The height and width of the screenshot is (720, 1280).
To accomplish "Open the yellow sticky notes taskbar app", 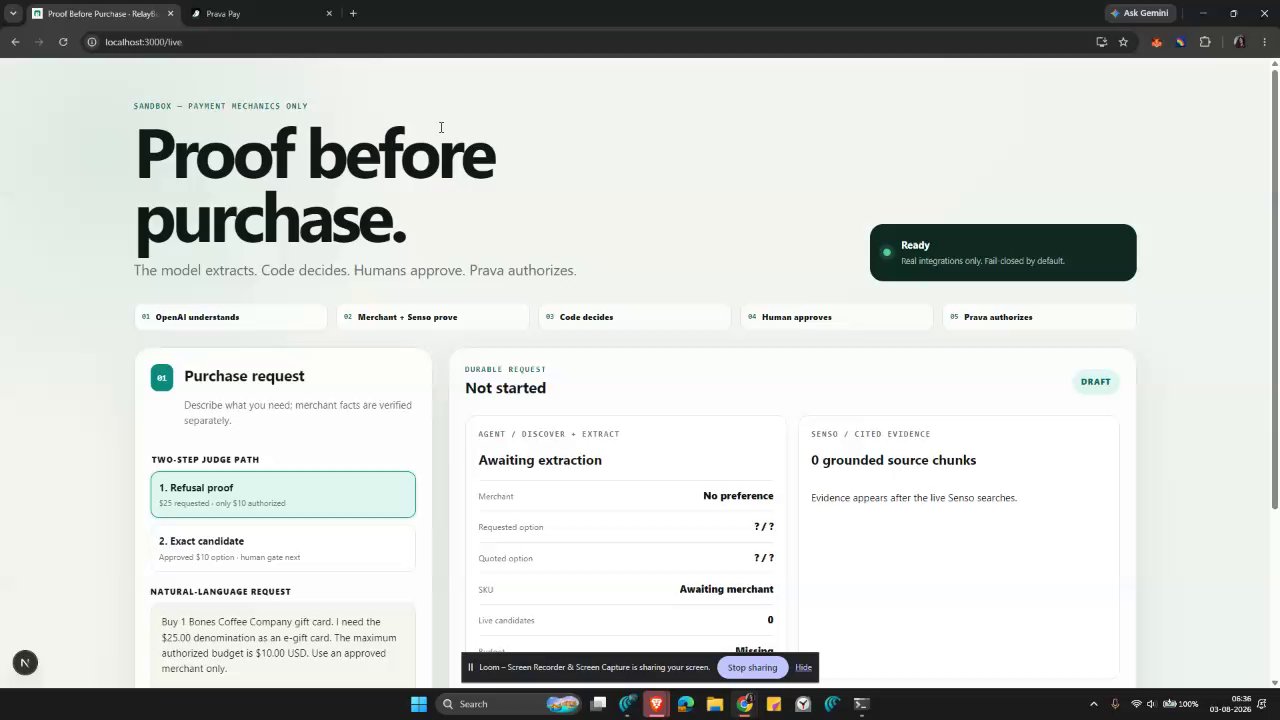I will pos(774,704).
